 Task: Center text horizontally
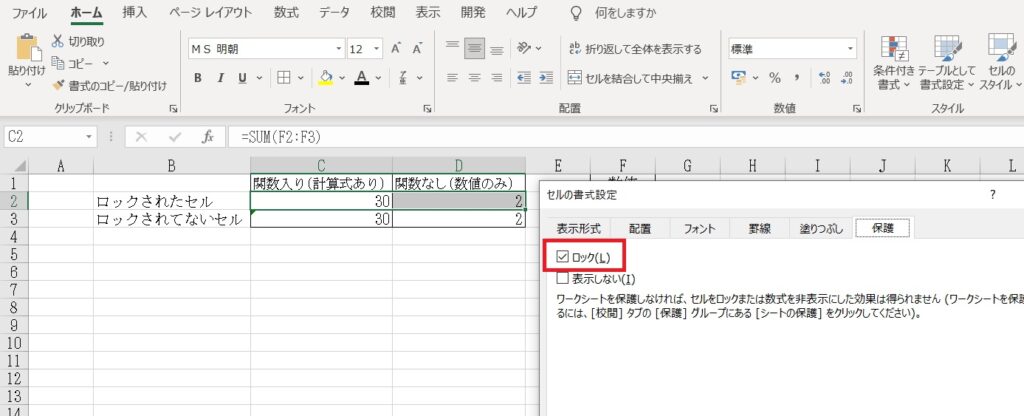click(x=474, y=78)
